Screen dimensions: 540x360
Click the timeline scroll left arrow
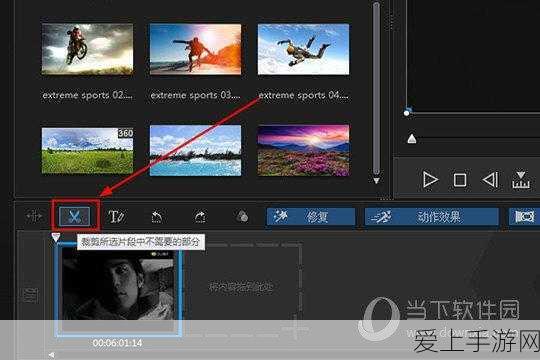click(52, 355)
